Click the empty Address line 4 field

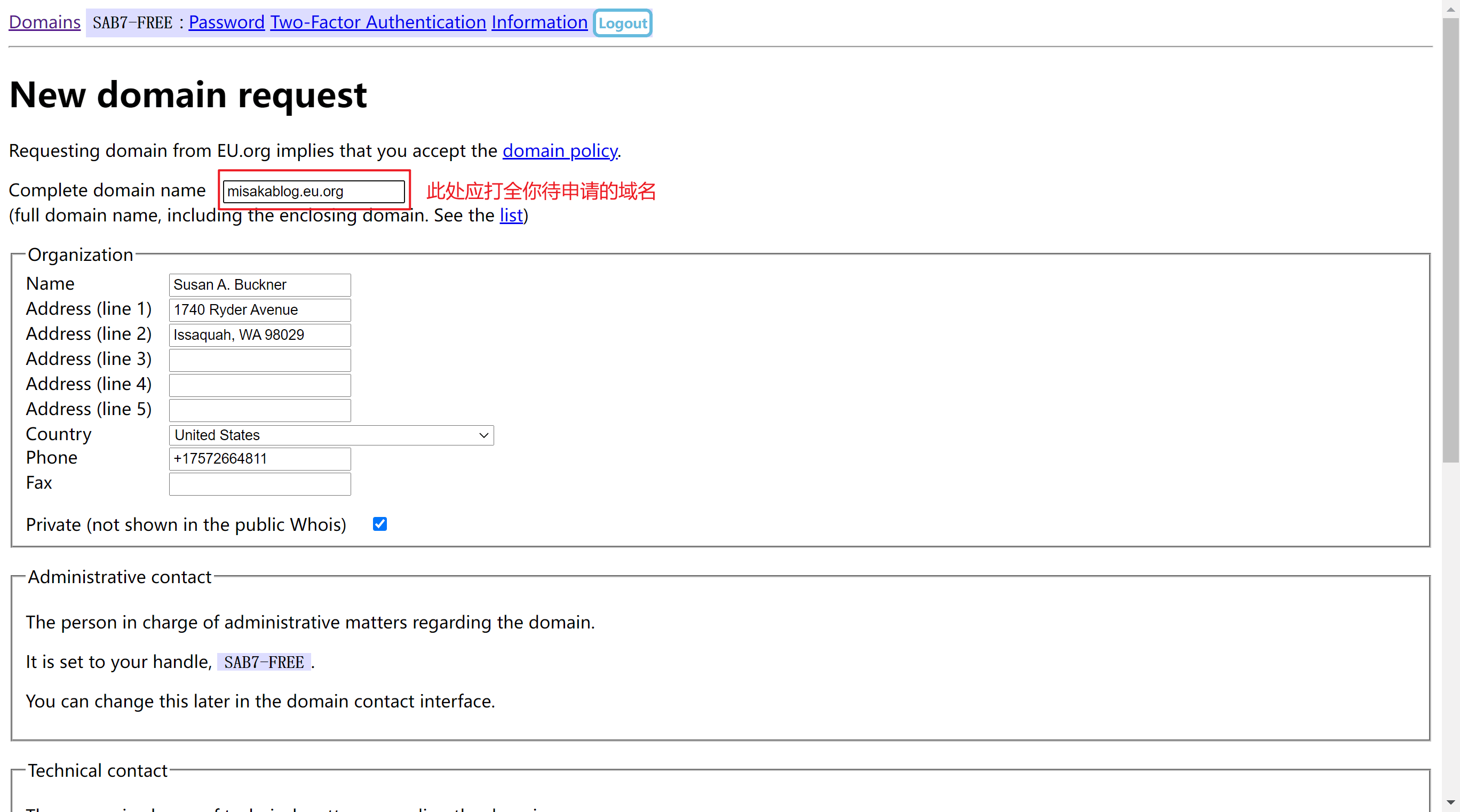click(x=259, y=385)
